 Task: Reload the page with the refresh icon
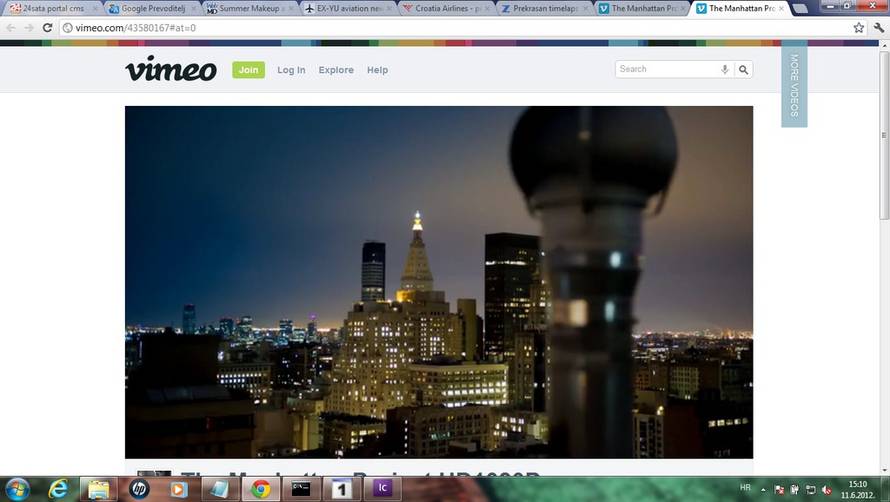[48, 27]
